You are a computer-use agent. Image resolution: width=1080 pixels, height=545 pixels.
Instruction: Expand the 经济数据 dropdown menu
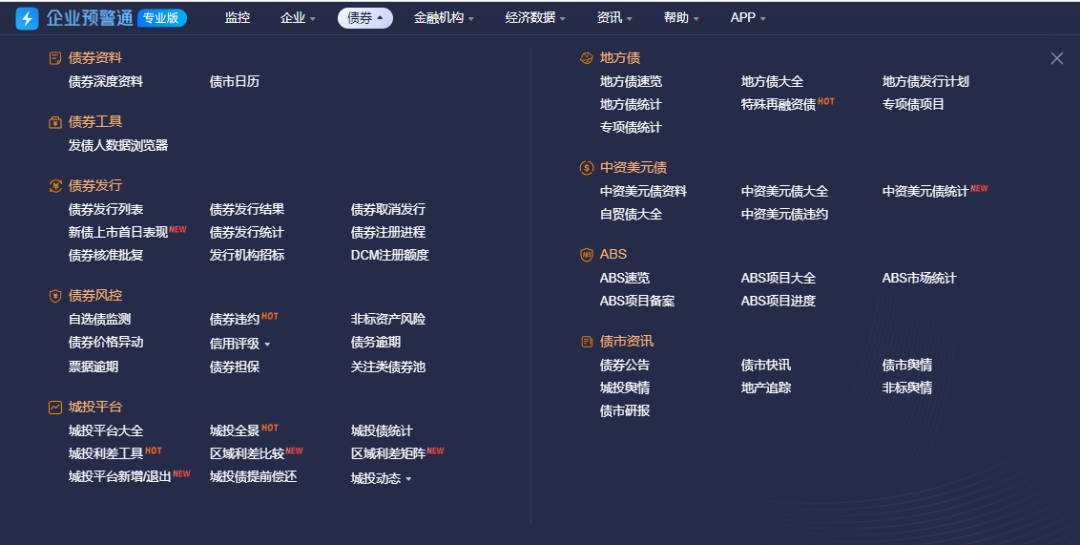tap(535, 18)
